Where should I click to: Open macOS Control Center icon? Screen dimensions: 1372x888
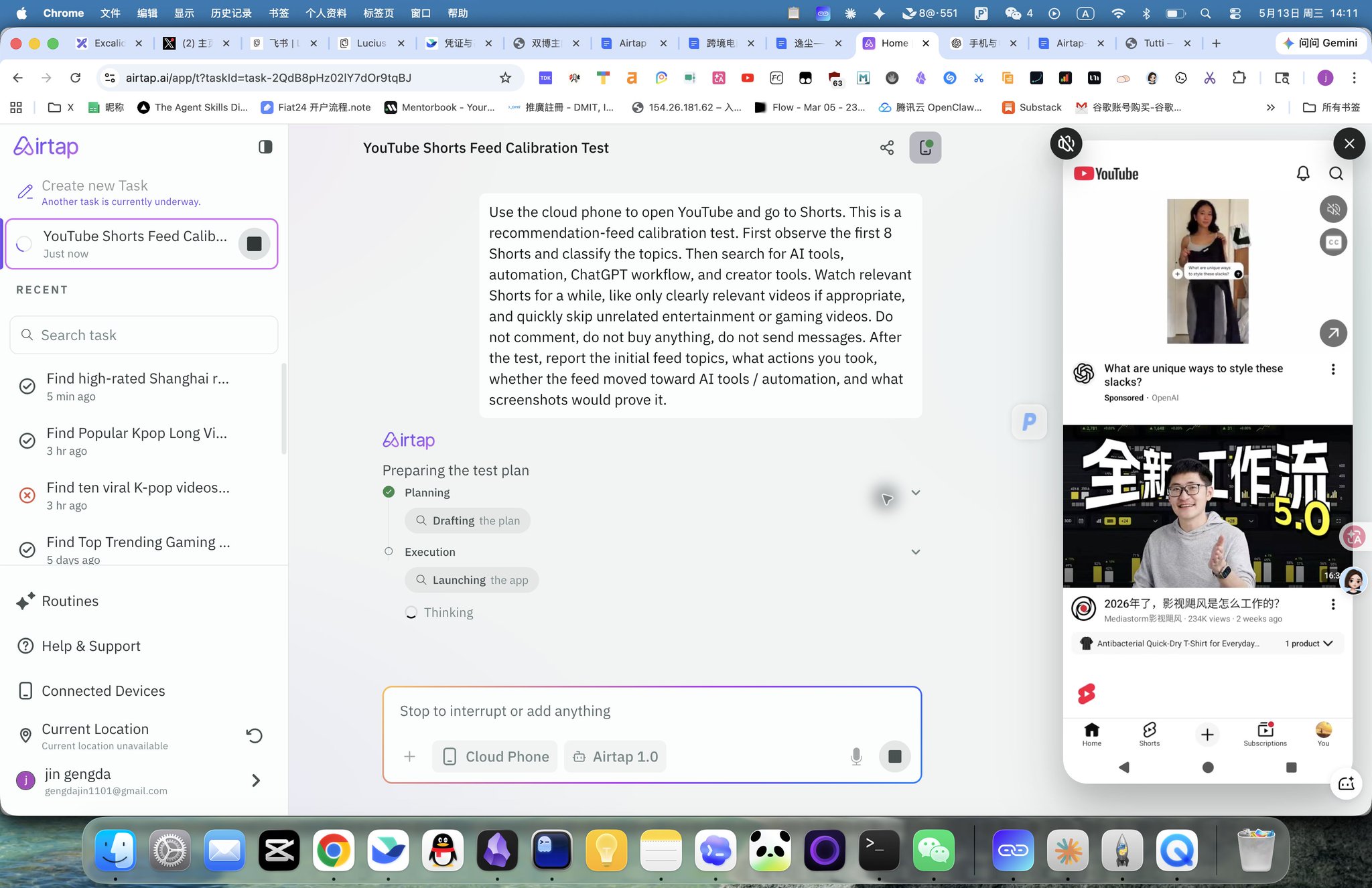coord(1235,13)
